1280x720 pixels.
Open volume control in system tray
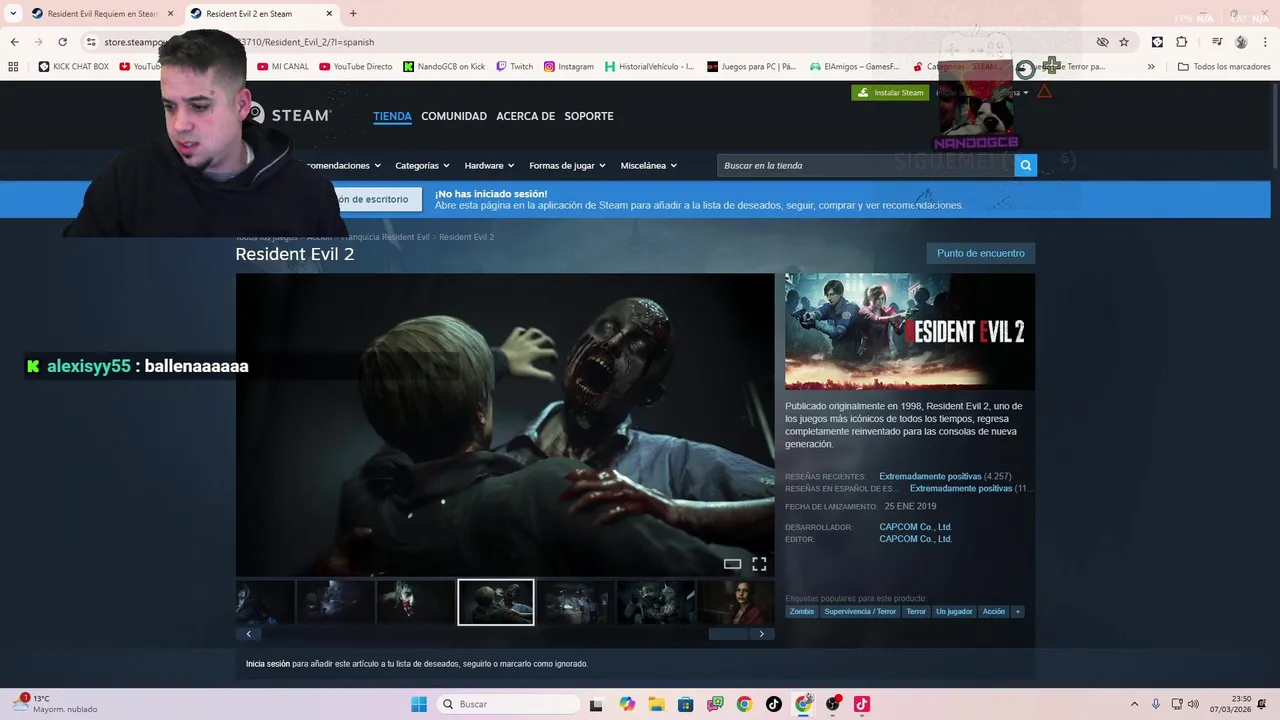(x=1193, y=704)
